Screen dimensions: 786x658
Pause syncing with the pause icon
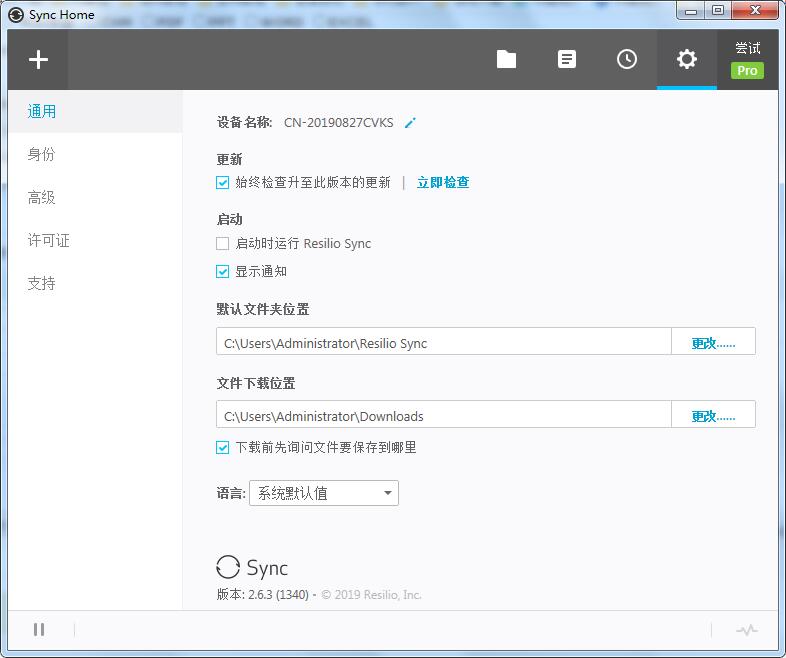tap(39, 629)
